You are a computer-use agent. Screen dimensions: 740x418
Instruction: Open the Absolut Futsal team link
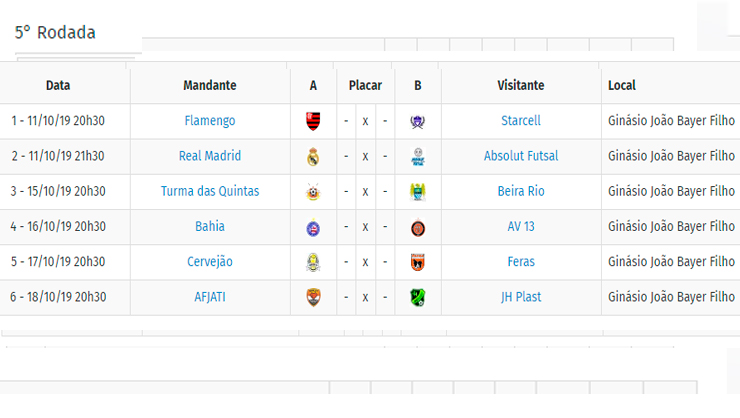(521, 156)
